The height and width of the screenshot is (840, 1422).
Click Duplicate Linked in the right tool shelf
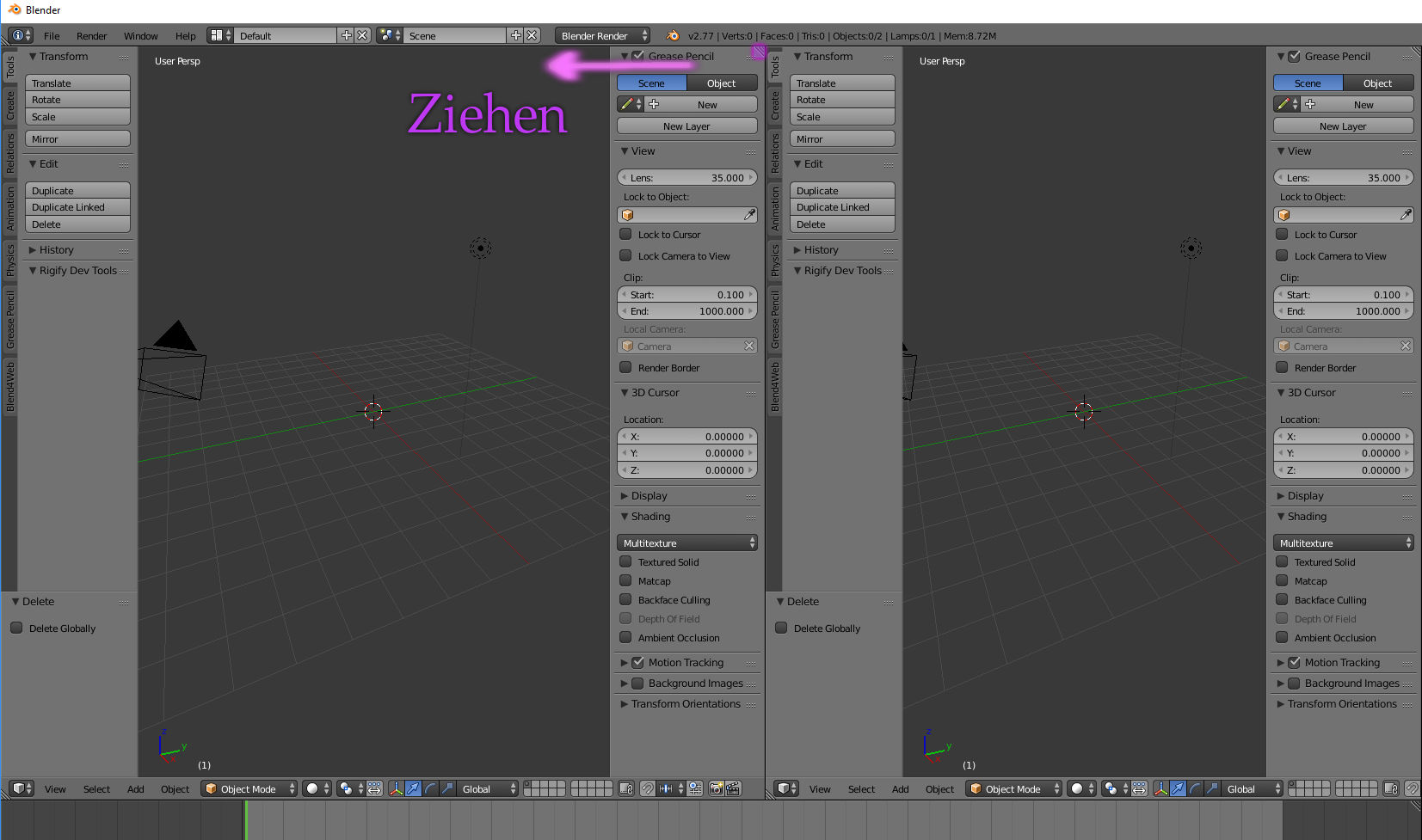pos(842,207)
